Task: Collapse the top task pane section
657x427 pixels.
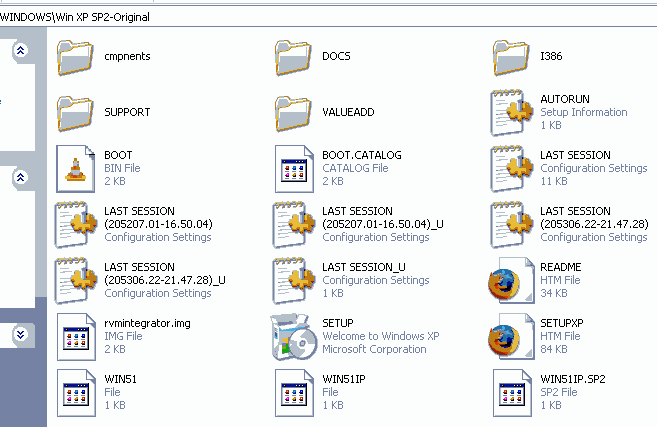Action: [x=21, y=51]
